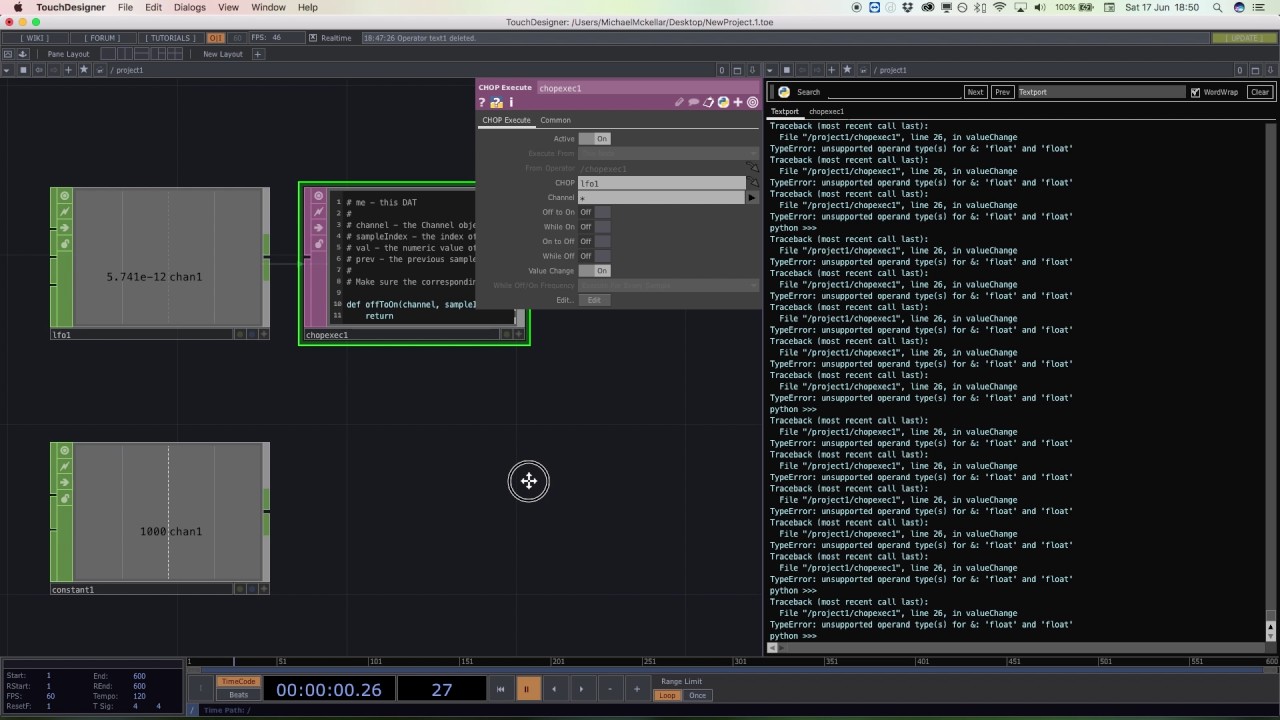
Task: Open WIKI link
Action: (34, 38)
